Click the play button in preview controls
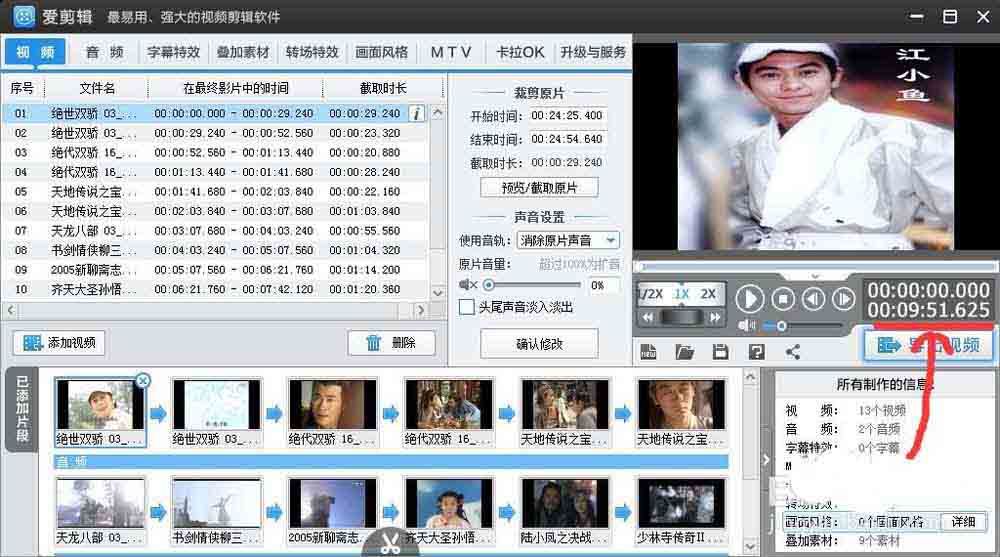This screenshot has height=557, width=1000. (x=749, y=299)
